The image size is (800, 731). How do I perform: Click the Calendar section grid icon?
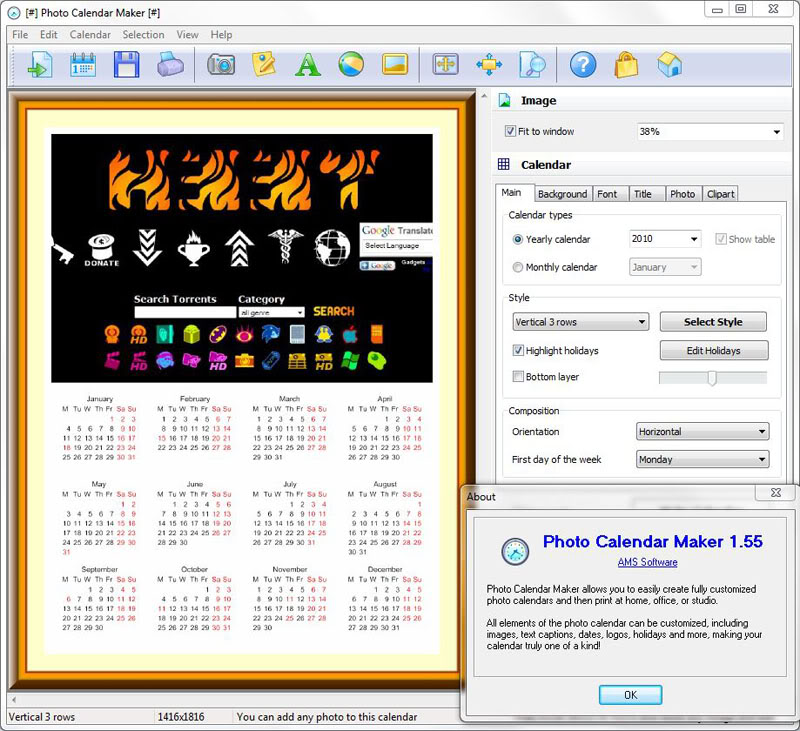504,164
